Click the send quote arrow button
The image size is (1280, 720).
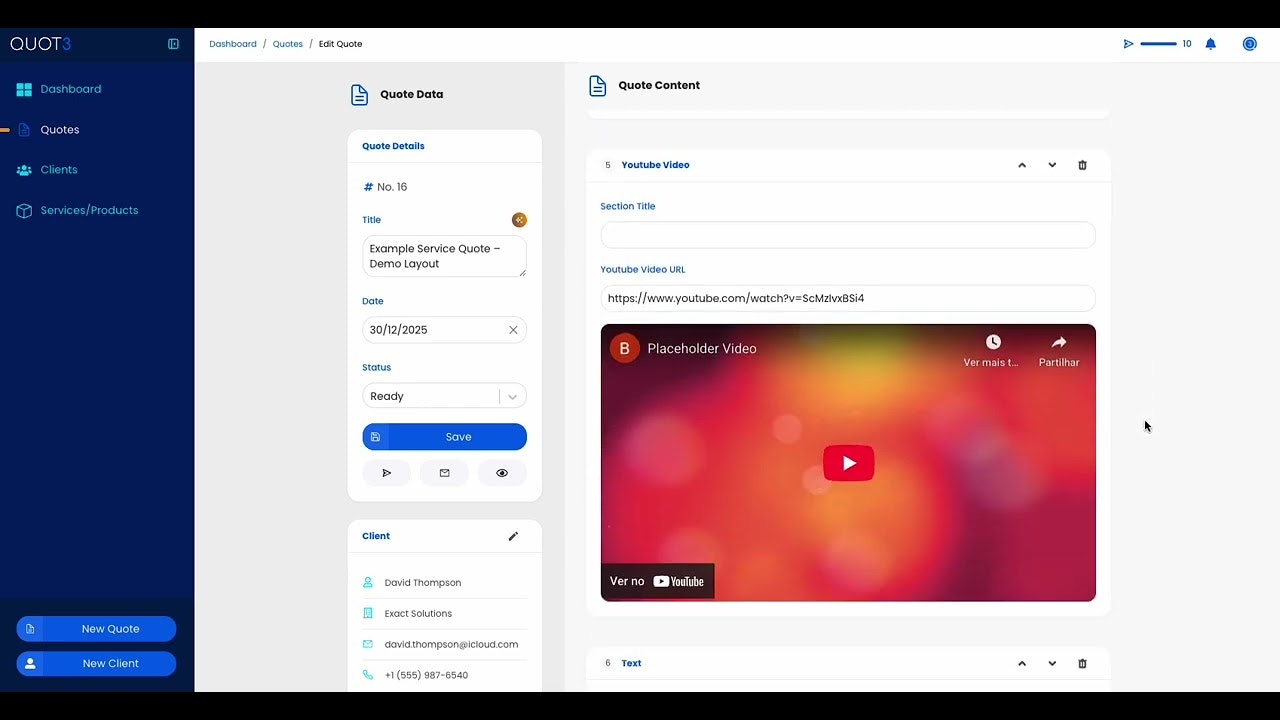click(387, 473)
